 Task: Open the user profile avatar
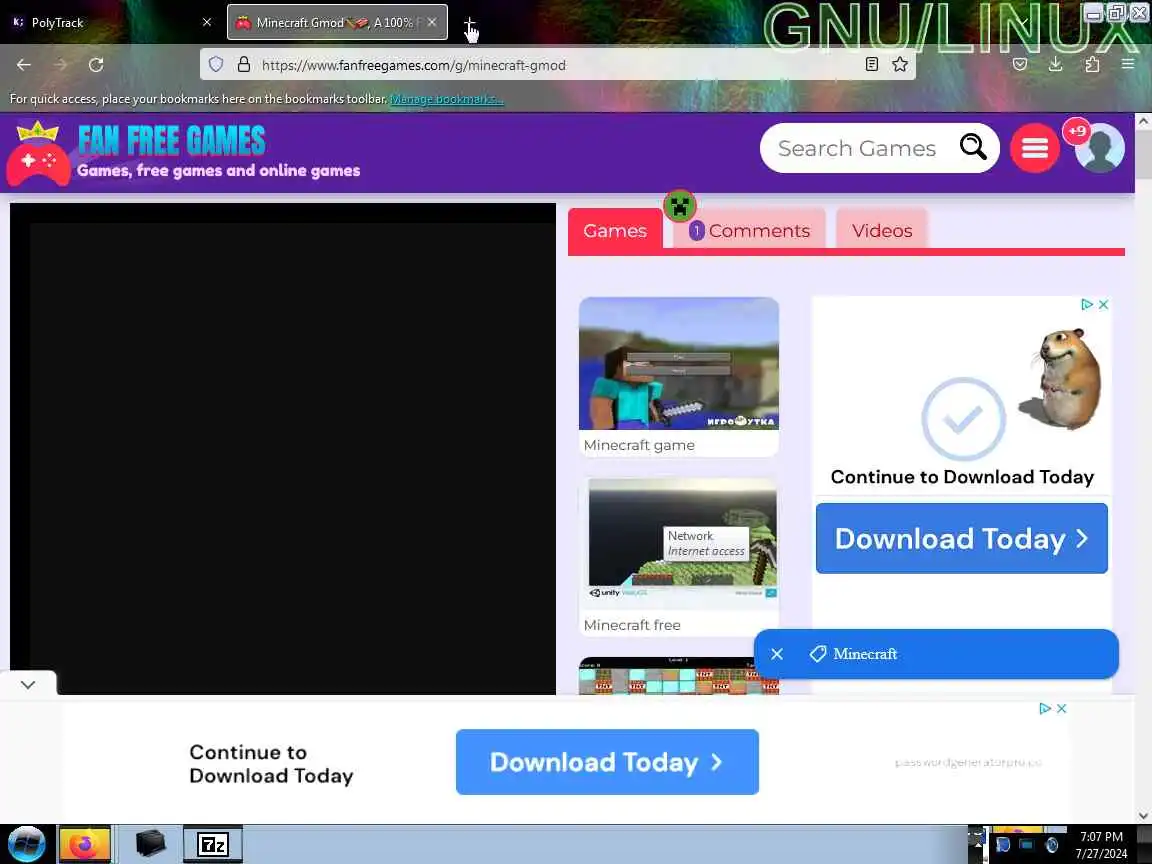coord(1100,148)
